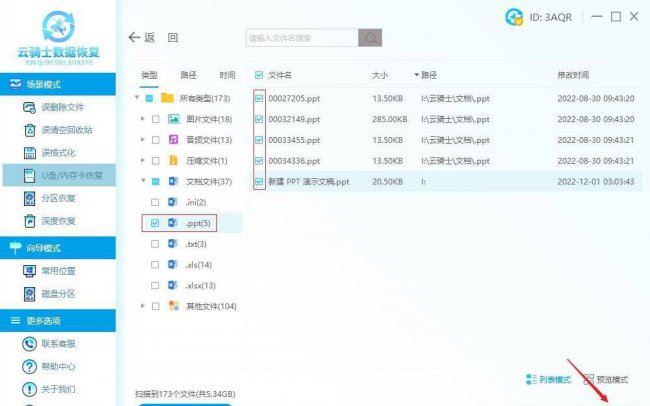Select the 误格式化 floppy disk icon
Image resolution: width=650 pixels, height=406 pixels.
click(29, 153)
